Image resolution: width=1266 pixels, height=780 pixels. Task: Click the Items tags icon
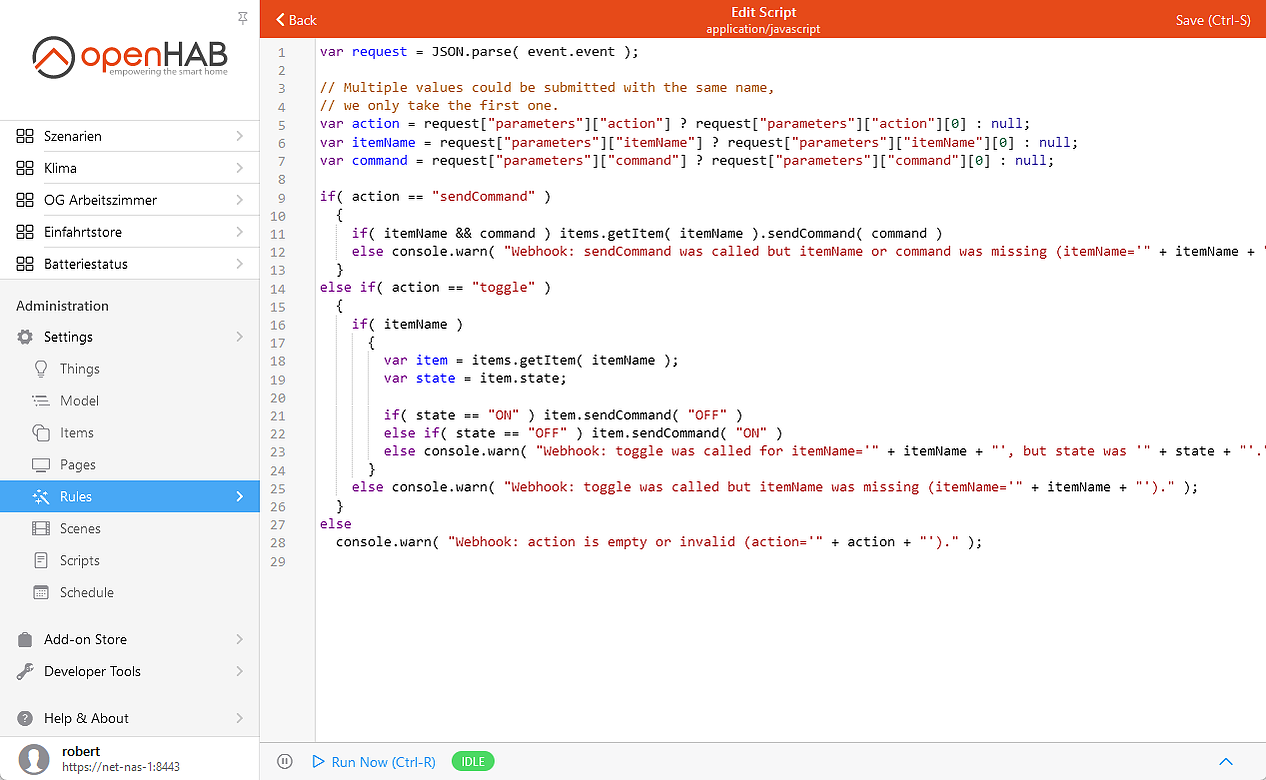click(41, 433)
